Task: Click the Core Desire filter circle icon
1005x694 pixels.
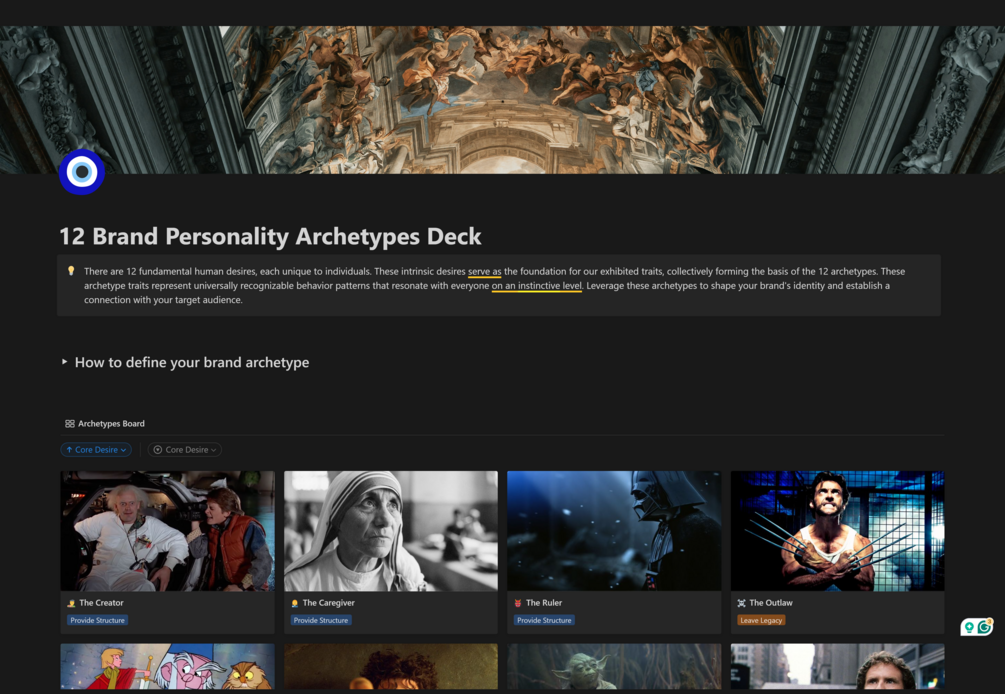Action: tap(158, 450)
